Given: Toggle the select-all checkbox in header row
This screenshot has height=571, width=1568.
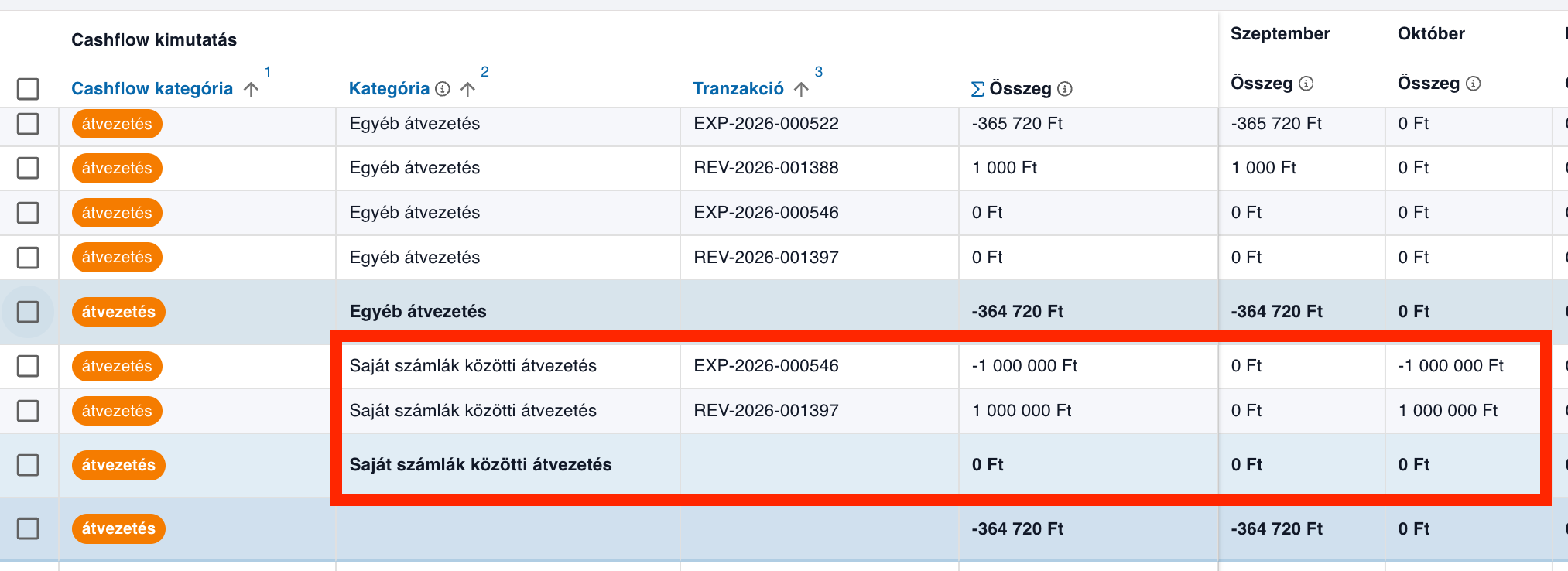Looking at the screenshot, I should 28,89.
